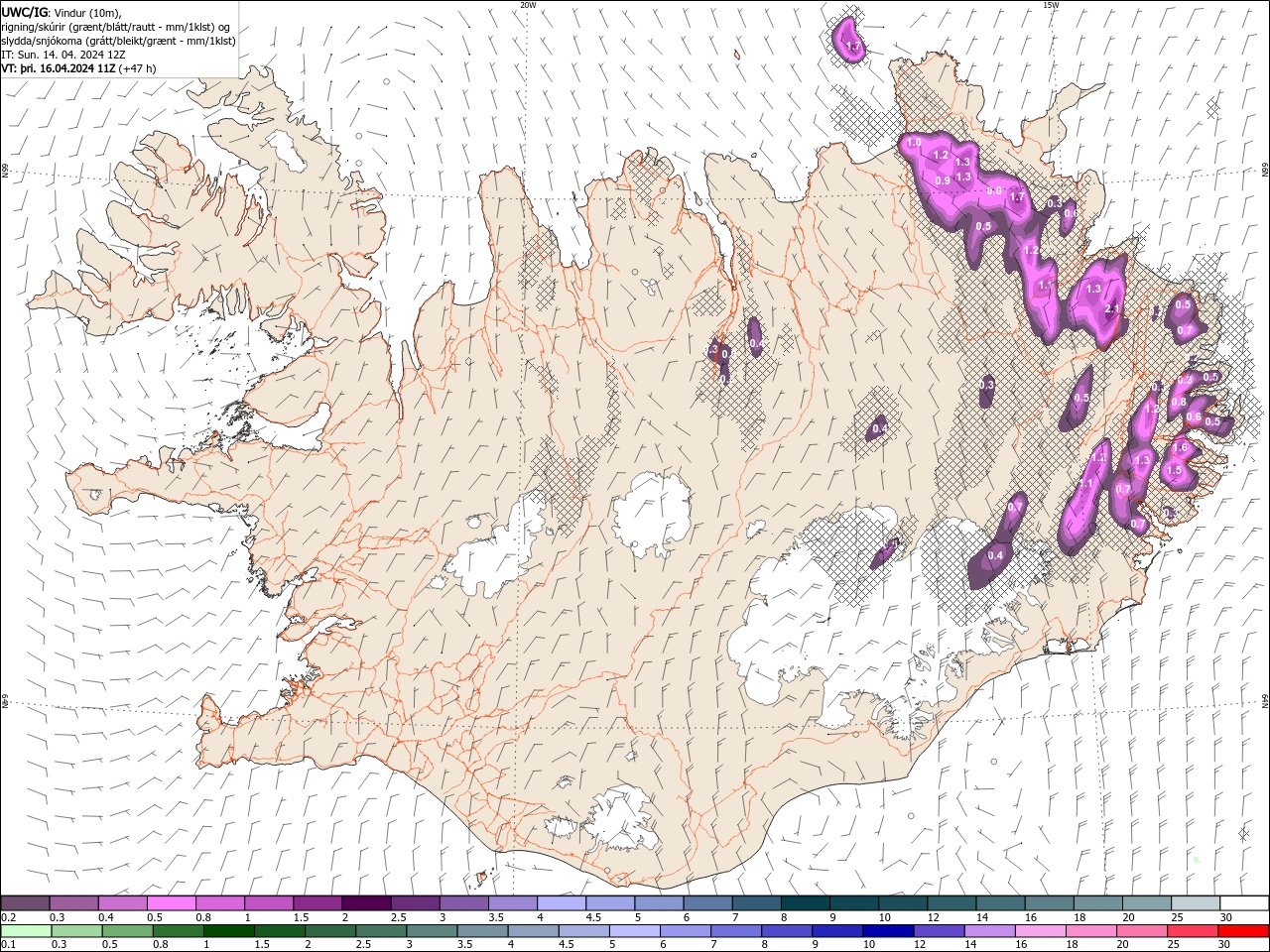Image resolution: width=1270 pixels, height=952 pixels.
Task: Click the bright red swatch at the rain scale end
Action: 1243,931
